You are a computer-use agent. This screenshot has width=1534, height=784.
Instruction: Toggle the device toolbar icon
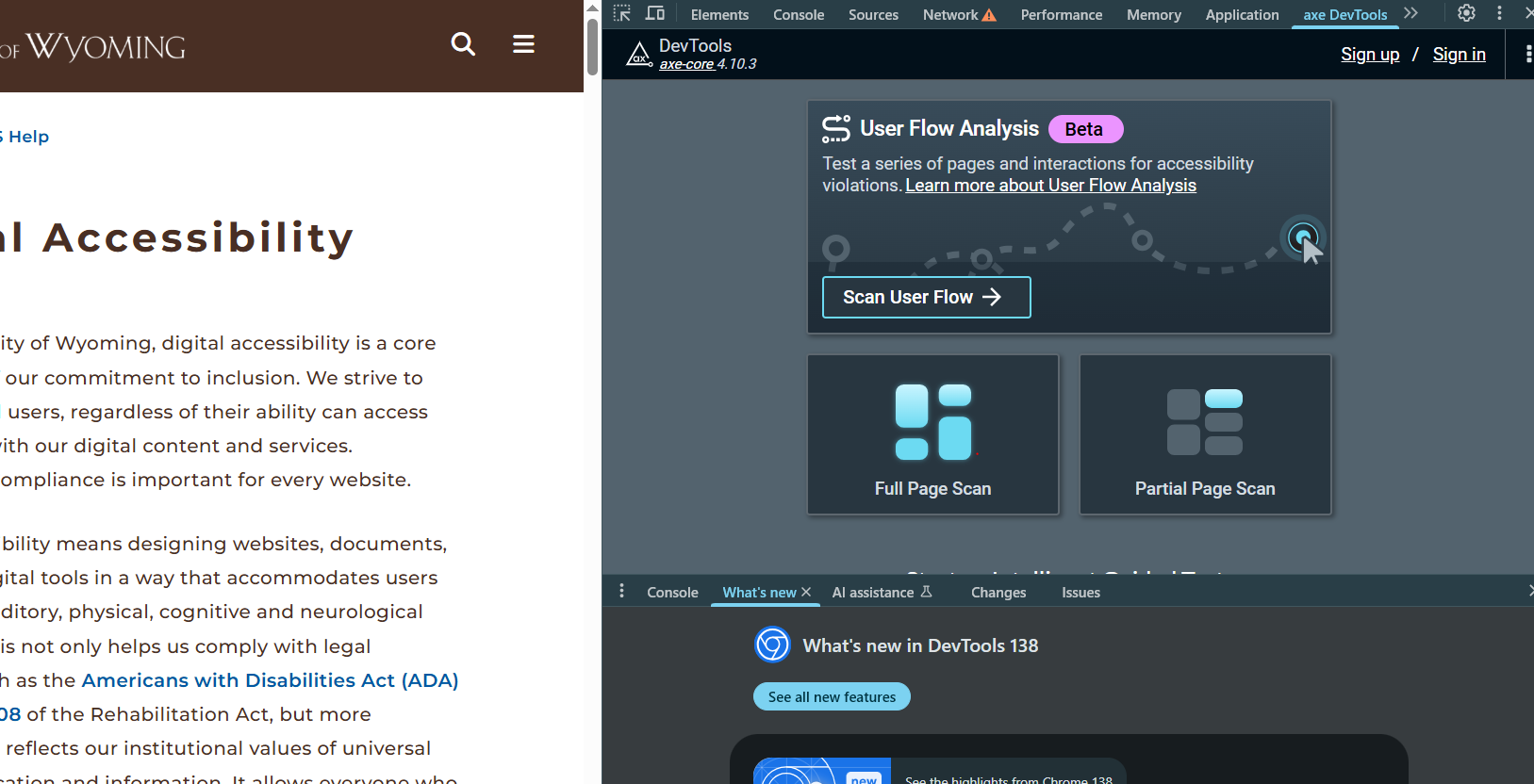tap(655, 13)
